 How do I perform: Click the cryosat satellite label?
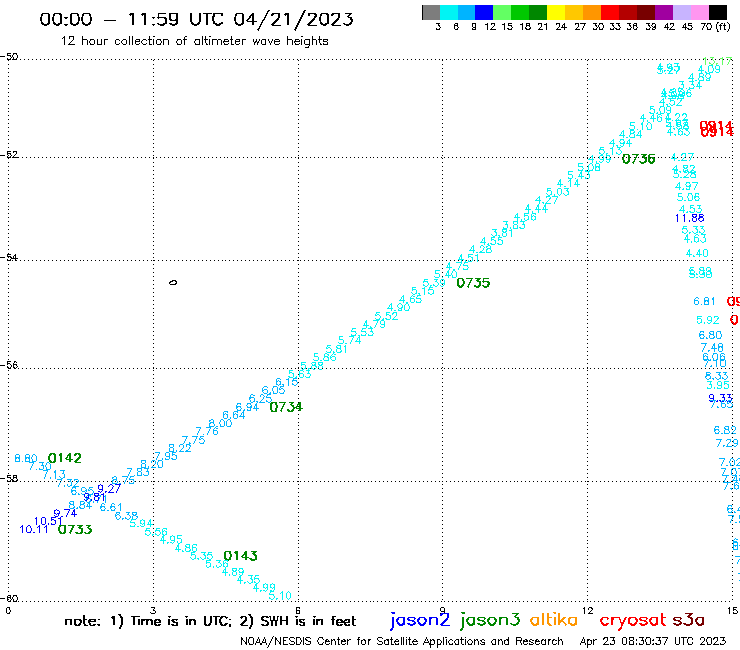pyautogui.click(x=633, y=621)
